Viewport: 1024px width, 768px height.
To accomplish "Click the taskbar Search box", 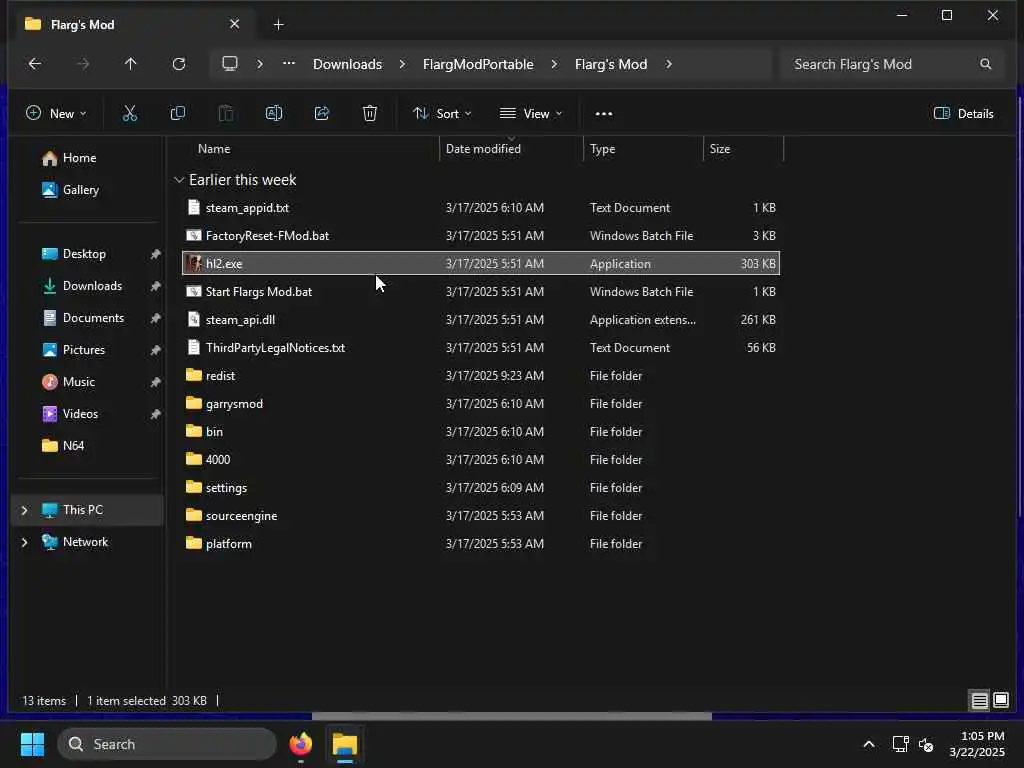I will tap(167, 744).
